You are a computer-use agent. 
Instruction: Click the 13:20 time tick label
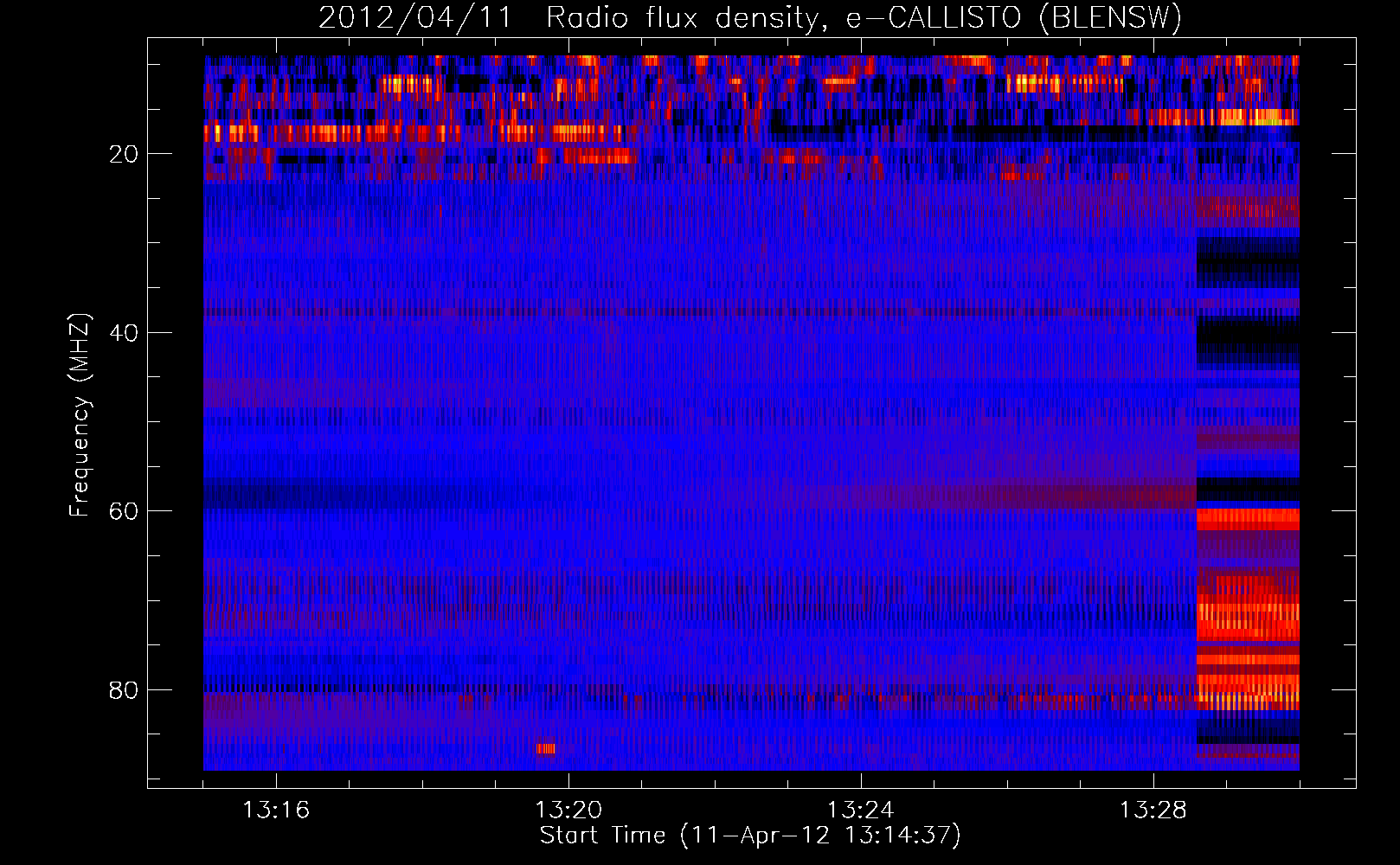pyautogui.click(x=568, y=810)
